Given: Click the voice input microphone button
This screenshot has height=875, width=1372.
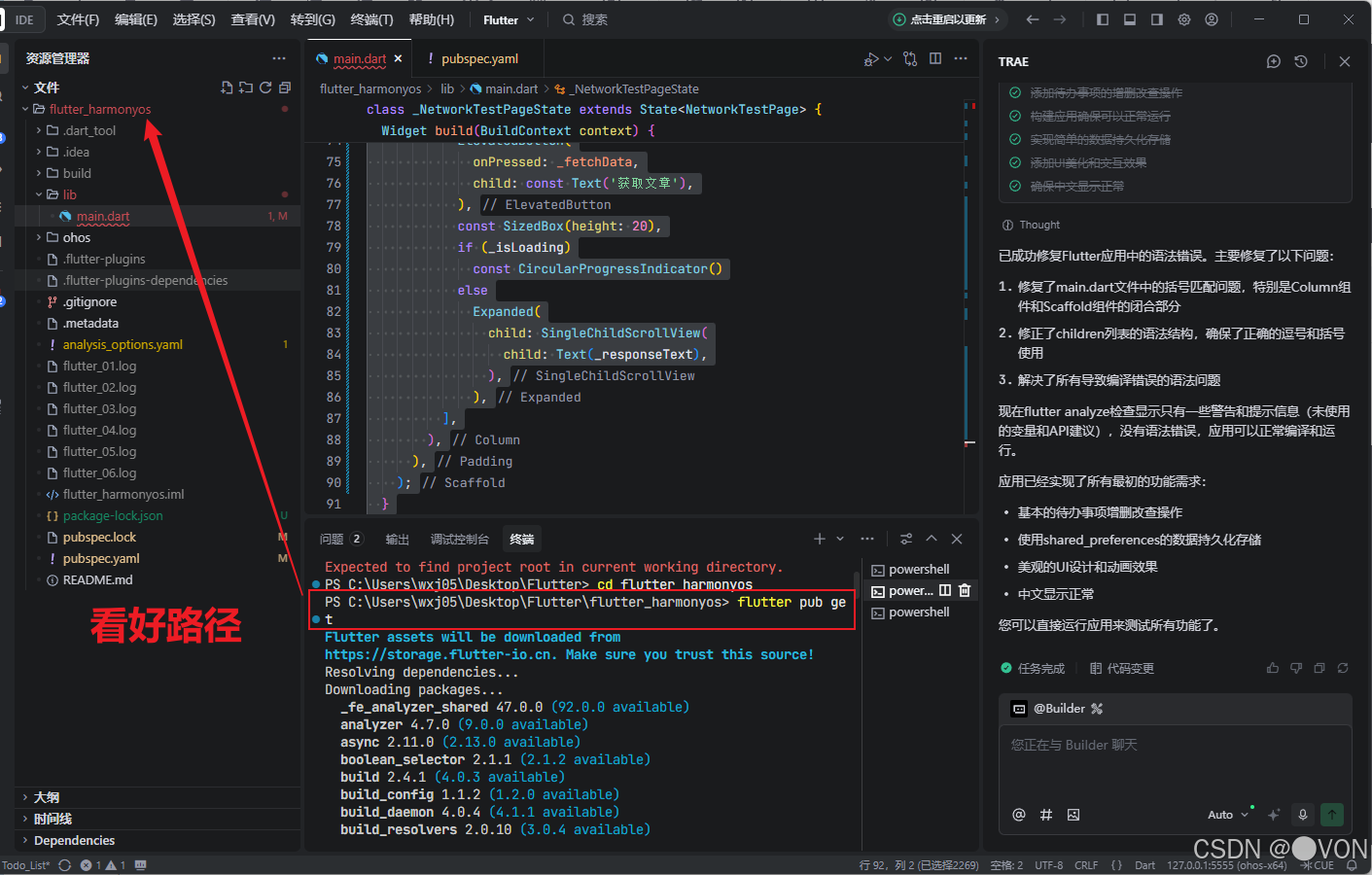Looking at the screenshot, I should [1303, 815].
